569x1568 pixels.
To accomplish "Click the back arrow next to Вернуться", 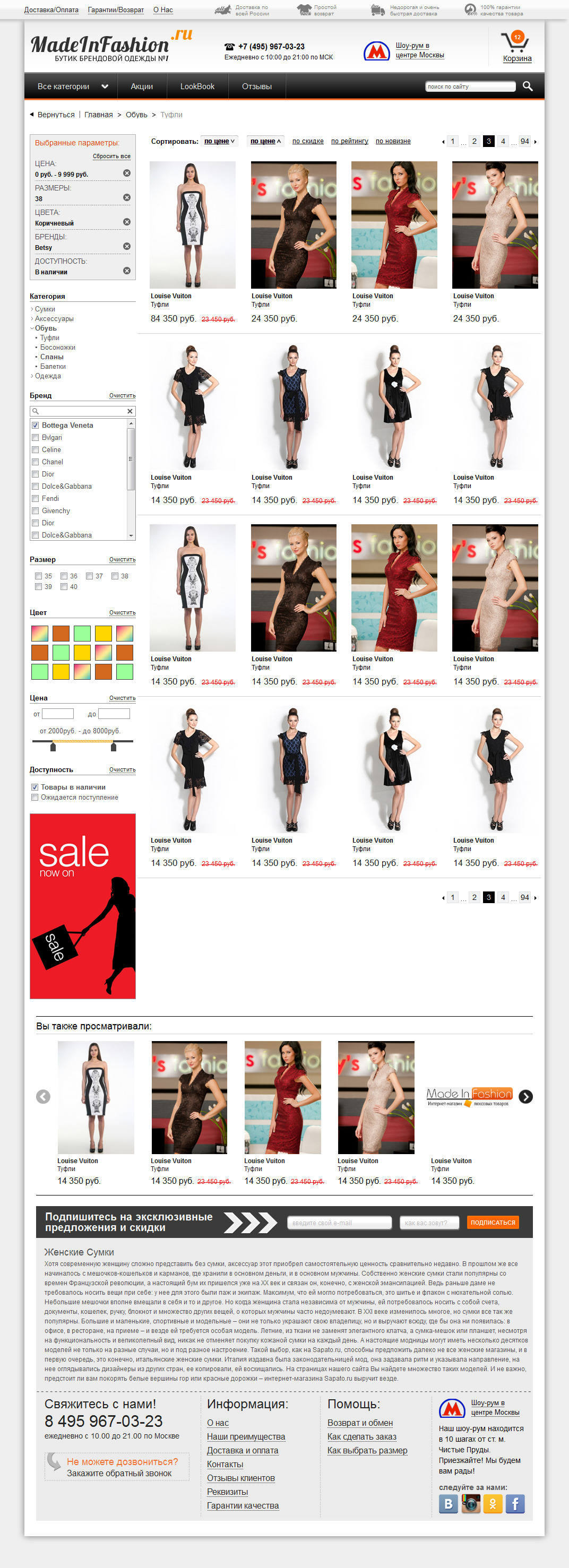I will [32, 115].
